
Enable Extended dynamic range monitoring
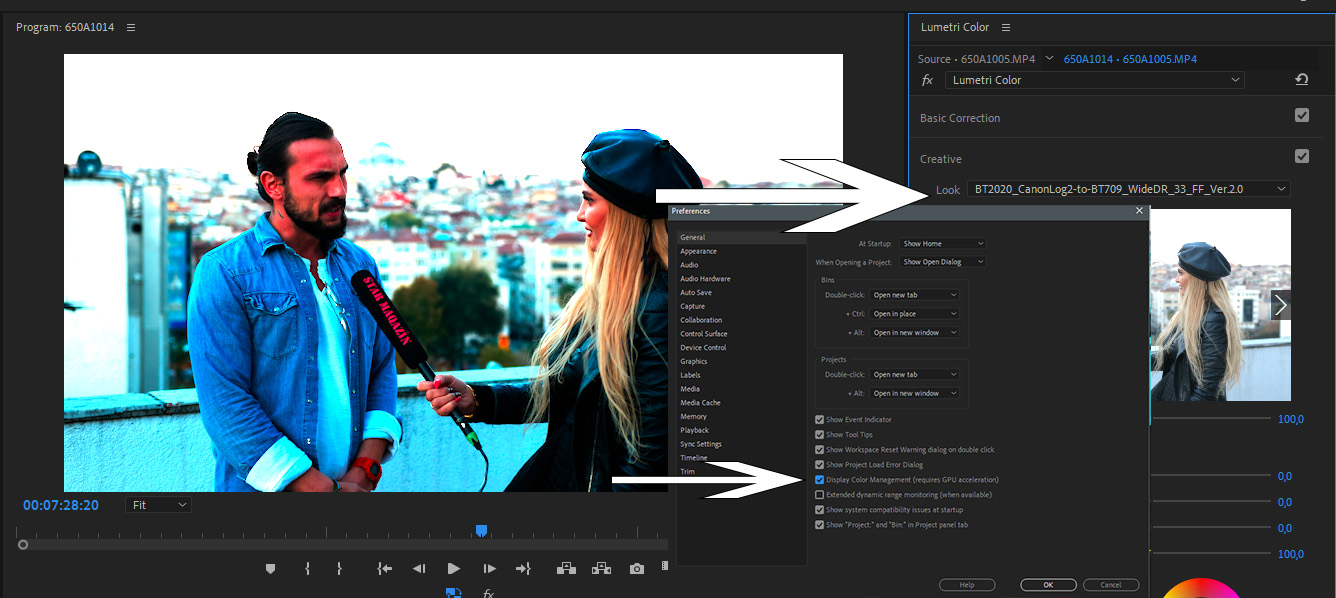click(x=819, y=494)
